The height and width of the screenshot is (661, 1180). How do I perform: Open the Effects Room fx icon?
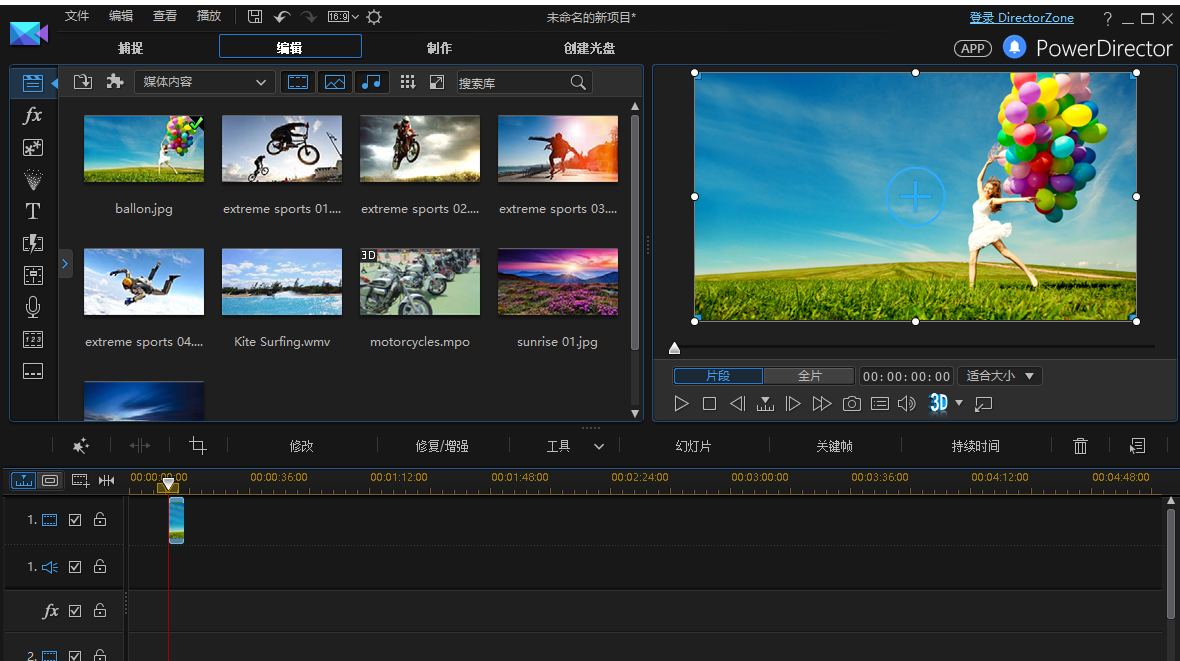(32, 115)
